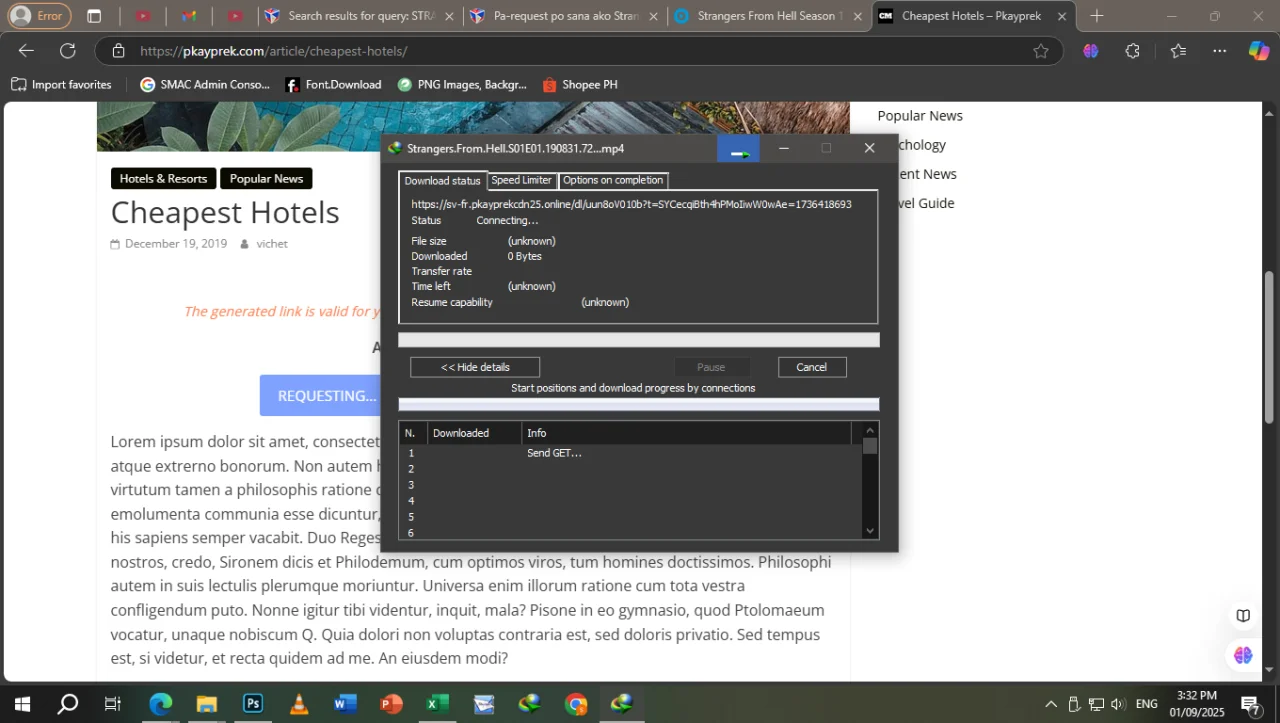Click connections list scrollbar thumb
The width and height of the screenshot is (1280, 723).
[870, 446]
